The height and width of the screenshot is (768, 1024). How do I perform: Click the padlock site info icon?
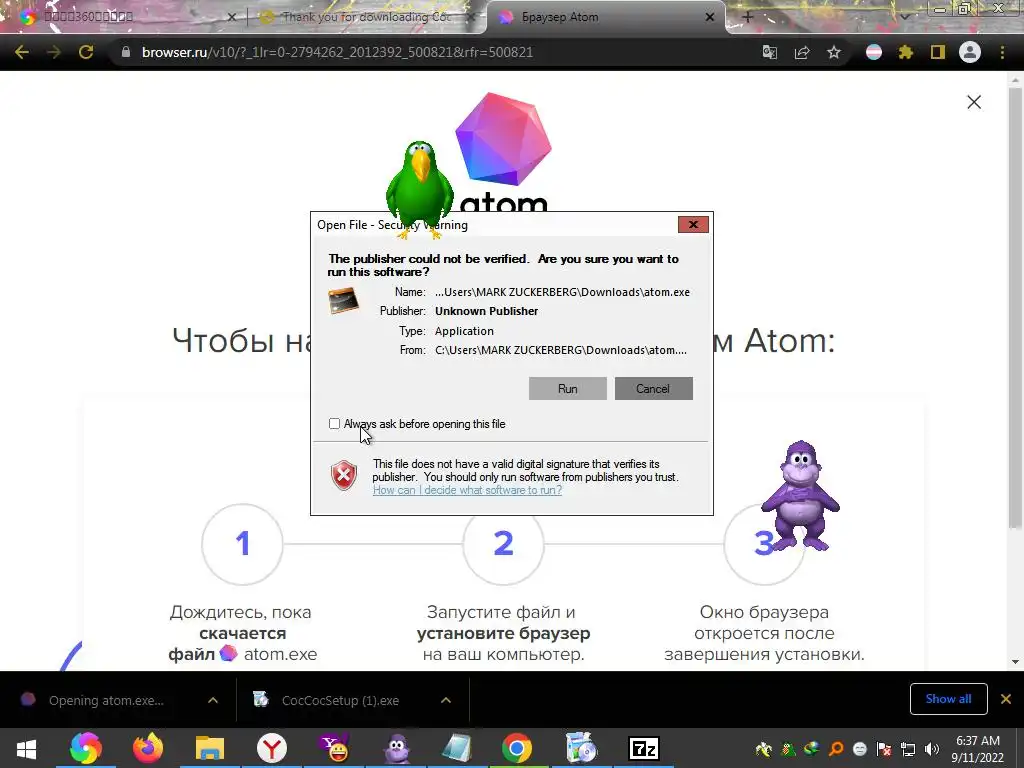point(126,52)
